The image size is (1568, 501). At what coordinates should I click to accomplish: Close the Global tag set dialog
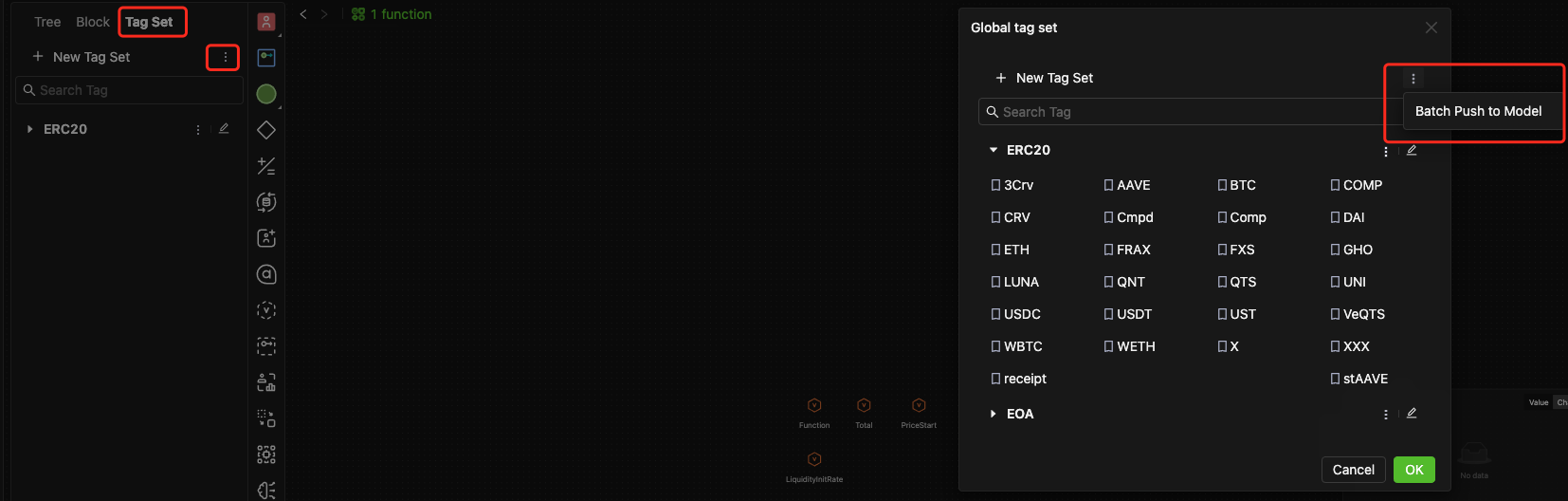coord(1431,28)
